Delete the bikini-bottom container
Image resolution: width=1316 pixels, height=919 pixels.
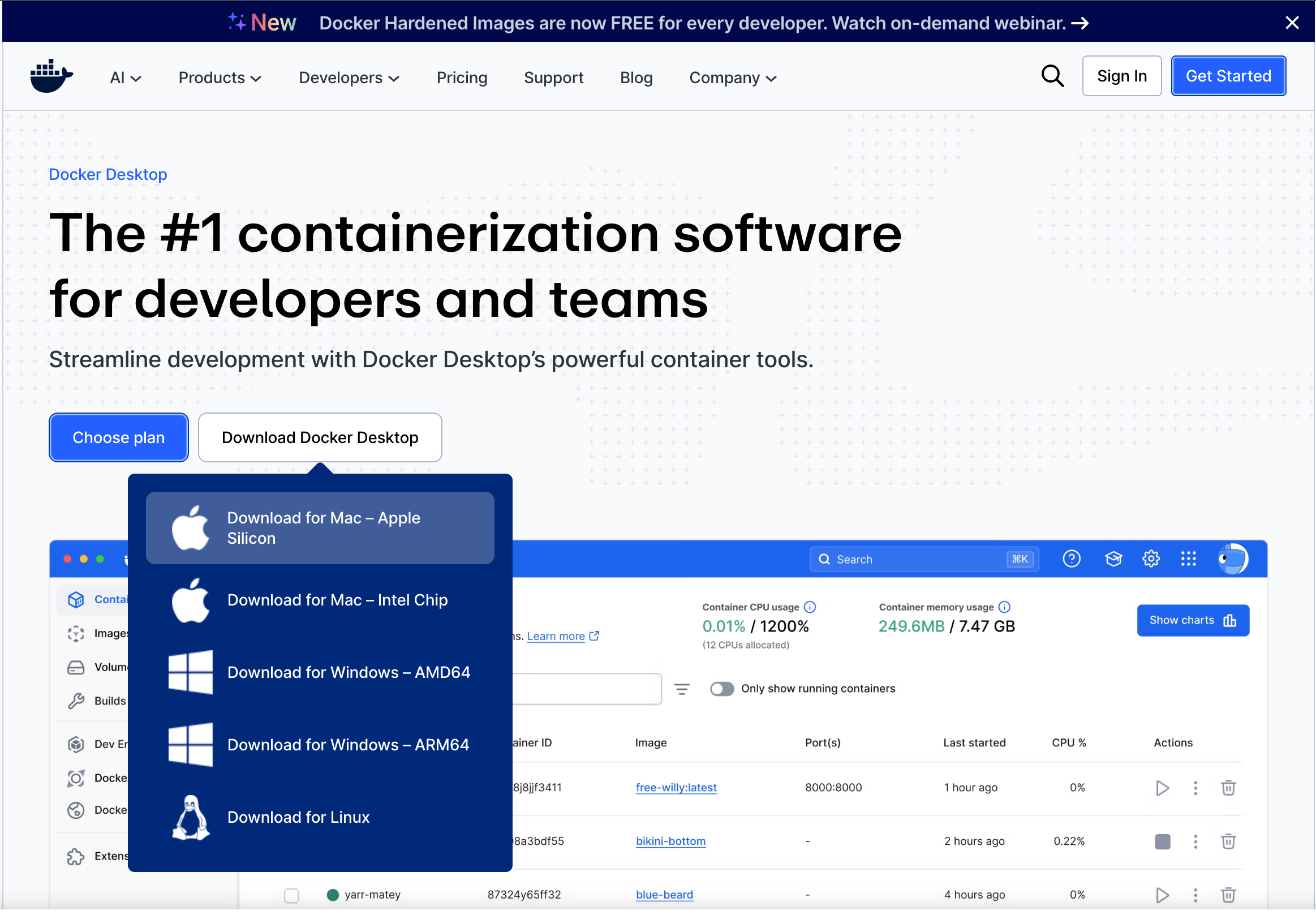tap(1228, 841)
